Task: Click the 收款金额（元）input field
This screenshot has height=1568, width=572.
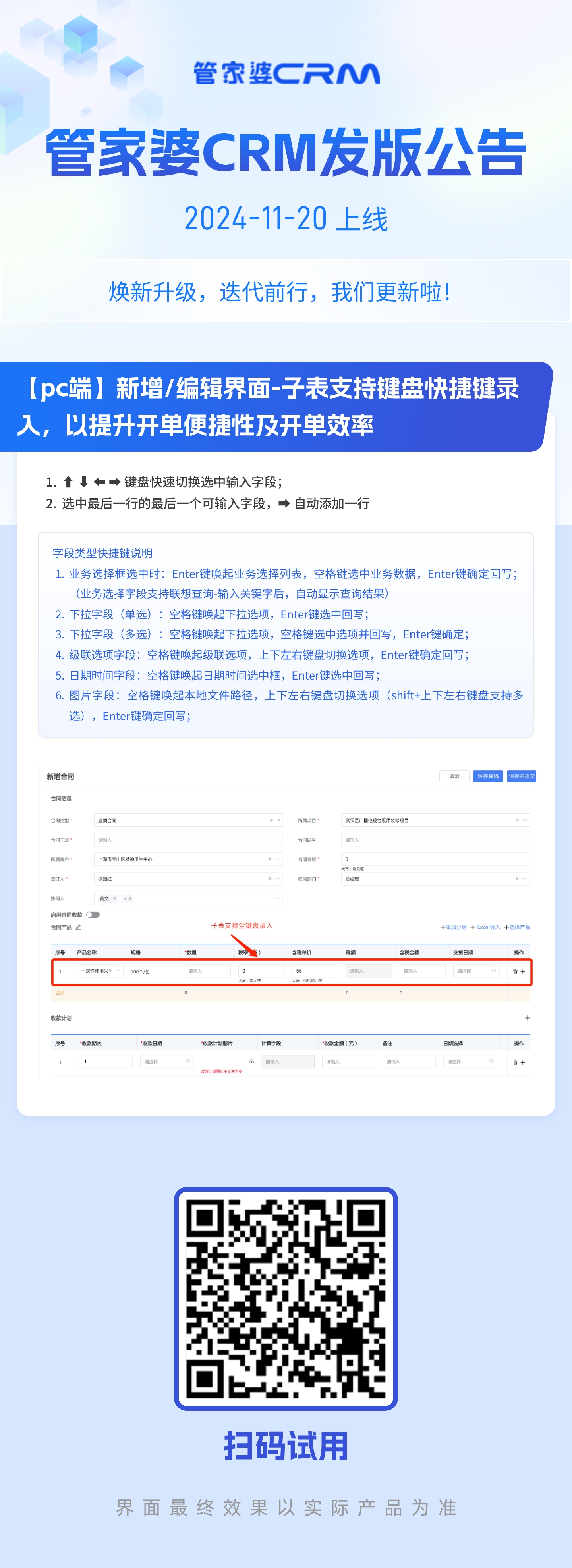Action: [348, 1062]
